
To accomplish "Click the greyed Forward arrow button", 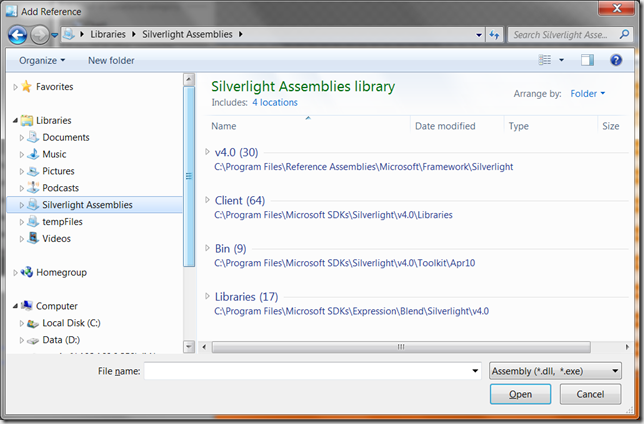I will (40, 35).
